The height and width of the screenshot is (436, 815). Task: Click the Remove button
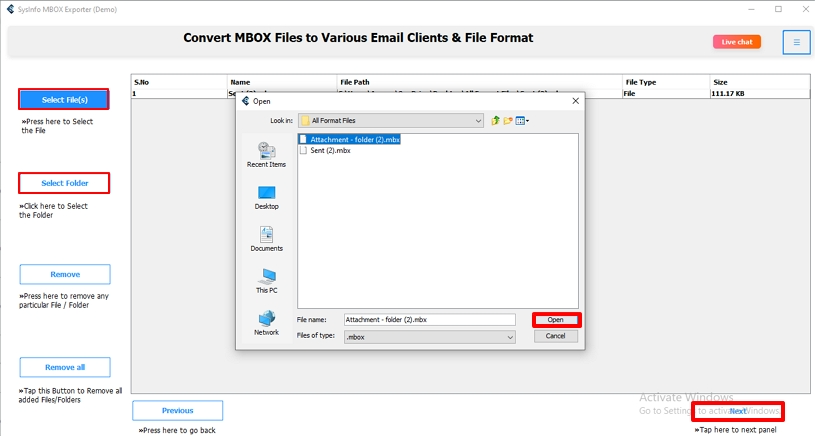pos(65,274)
